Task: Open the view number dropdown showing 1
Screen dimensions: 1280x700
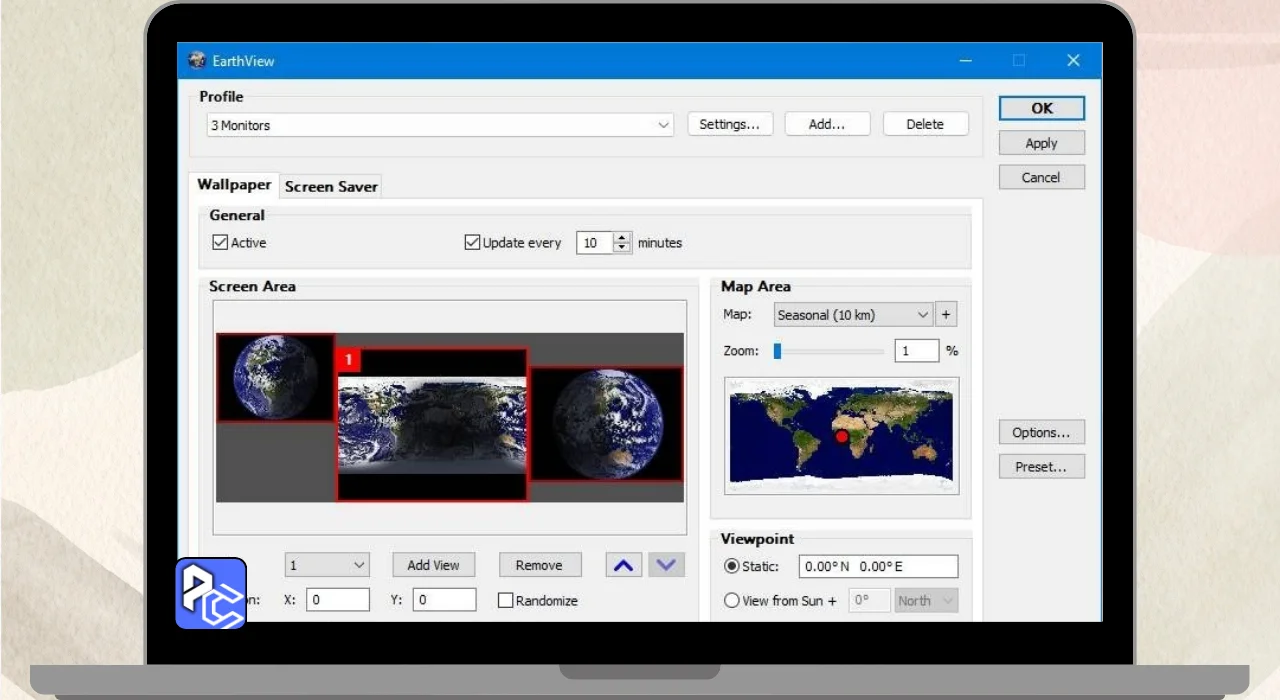Action: 327,566
